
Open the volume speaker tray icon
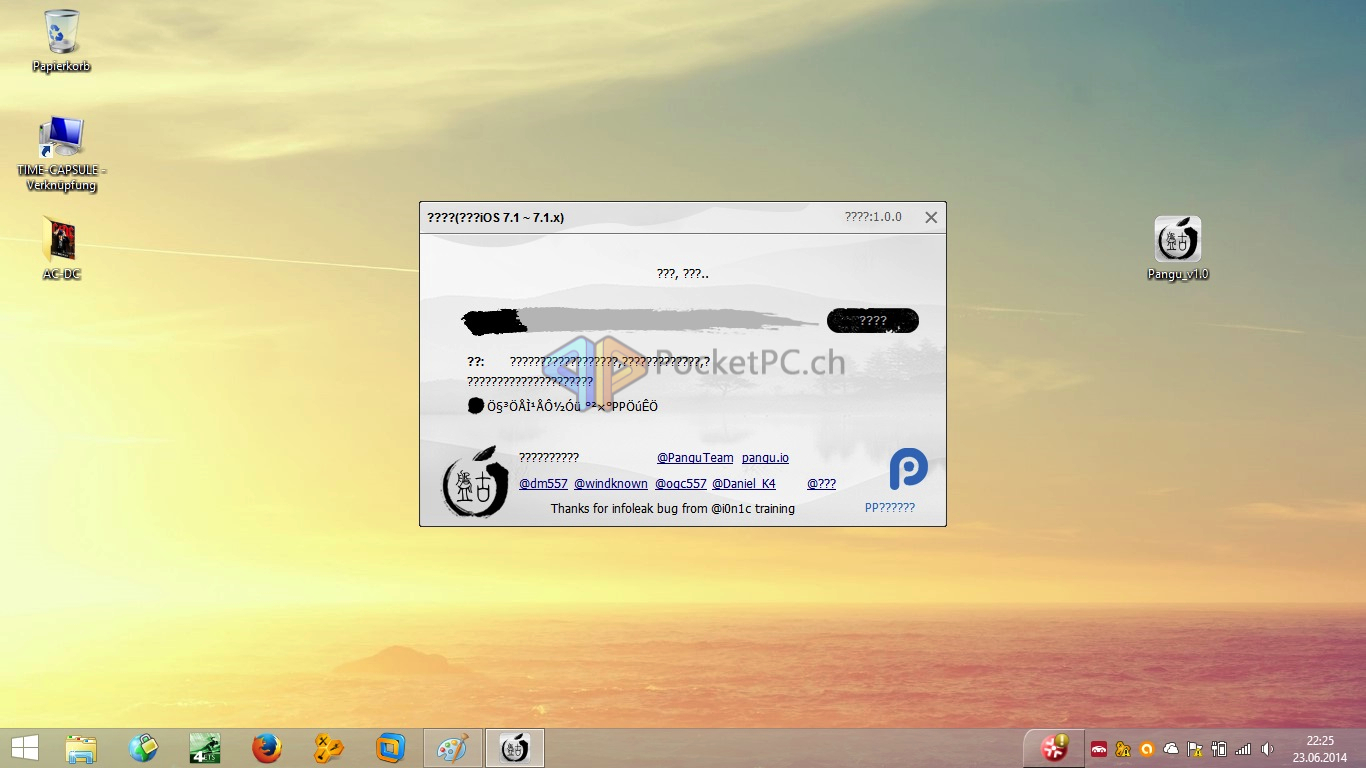pyautogui.click(x=1267, y=749)
